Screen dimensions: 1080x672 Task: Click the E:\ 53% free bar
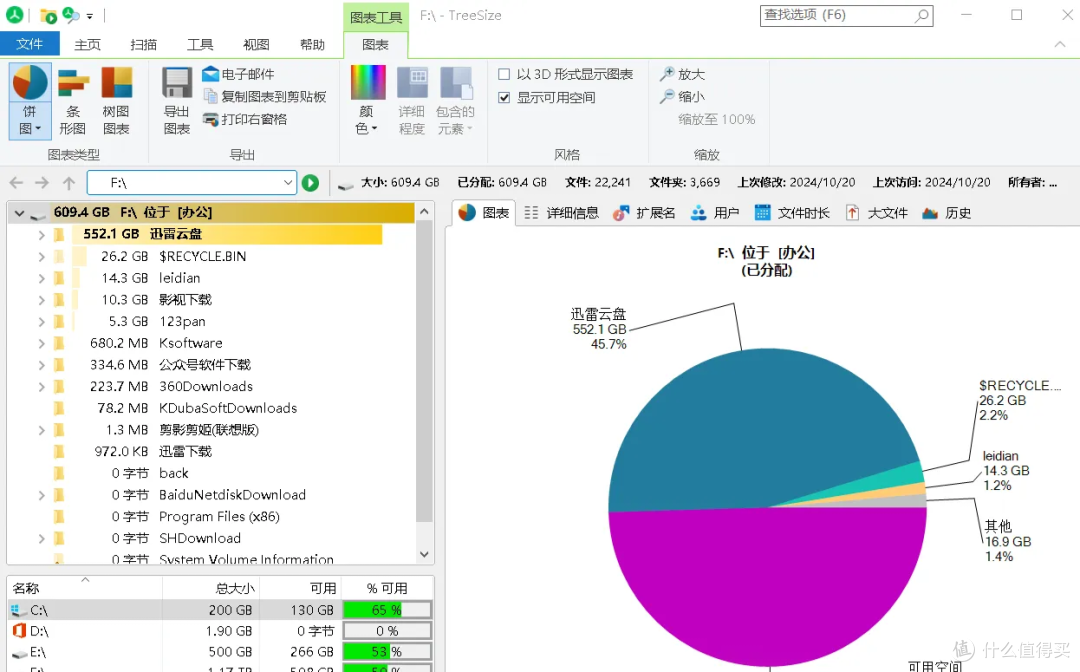pos(387,651)
